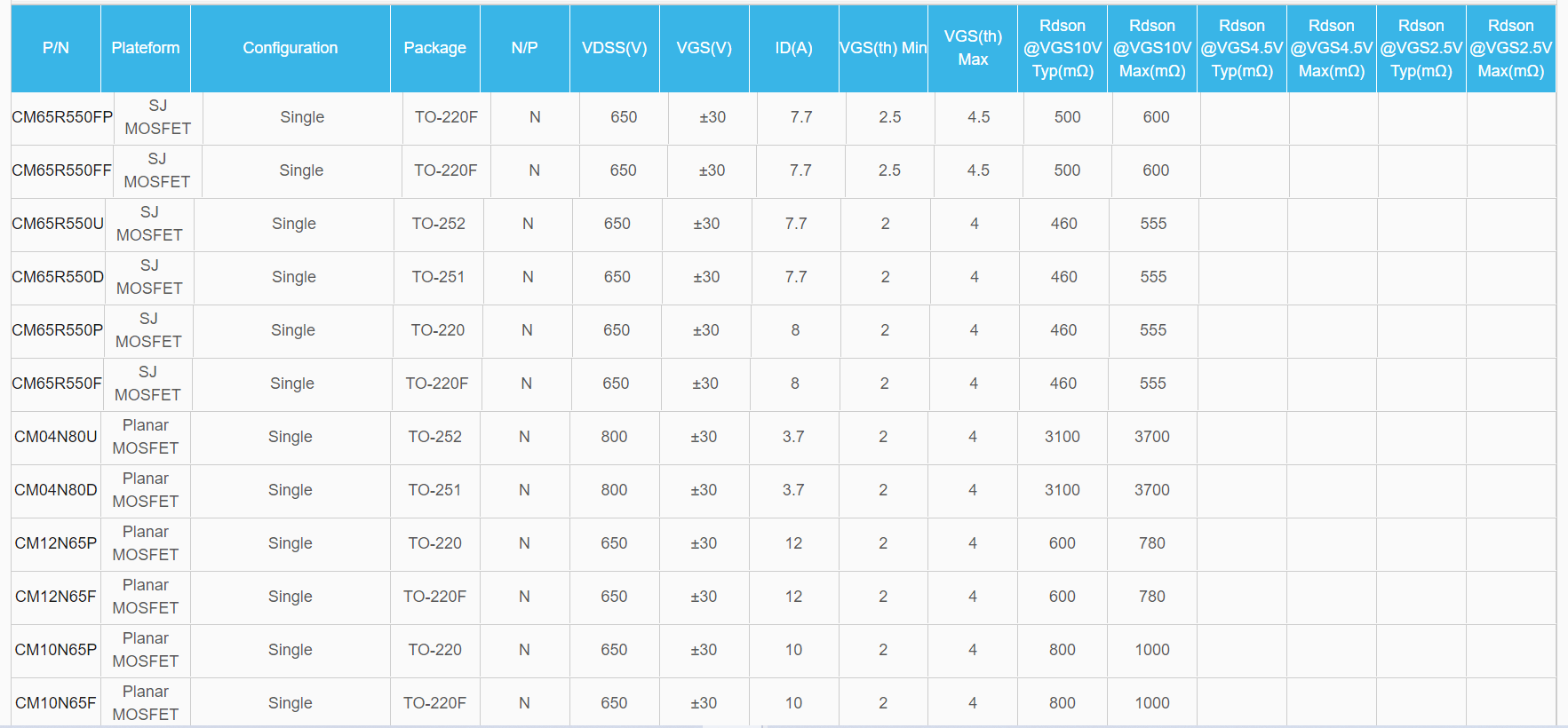1568x728 pixels.
Task: Click 2.5 VGS(th) Min in CM65R550FF row
Action: pyautogui.click(x=889, y=170)
